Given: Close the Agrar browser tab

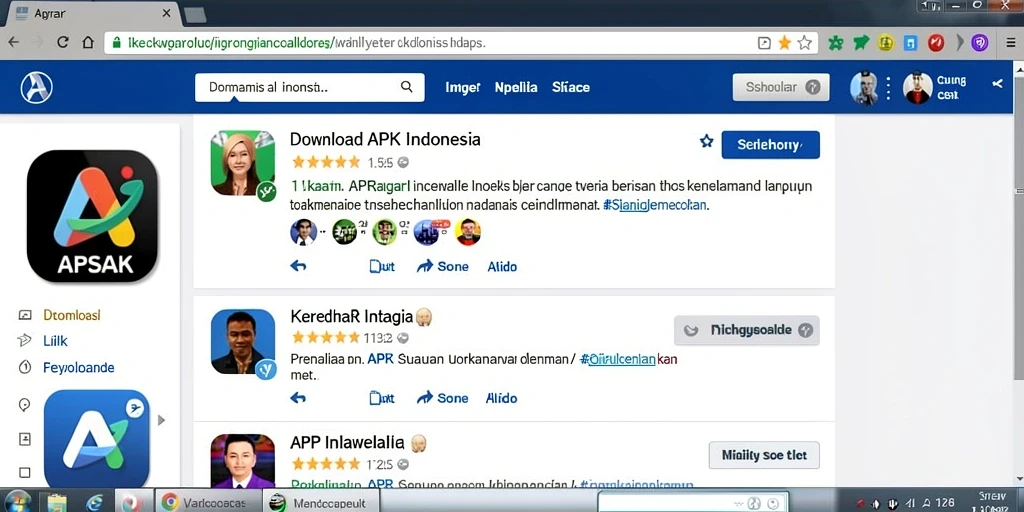Looking at the screenshot, I should point(166,13).
